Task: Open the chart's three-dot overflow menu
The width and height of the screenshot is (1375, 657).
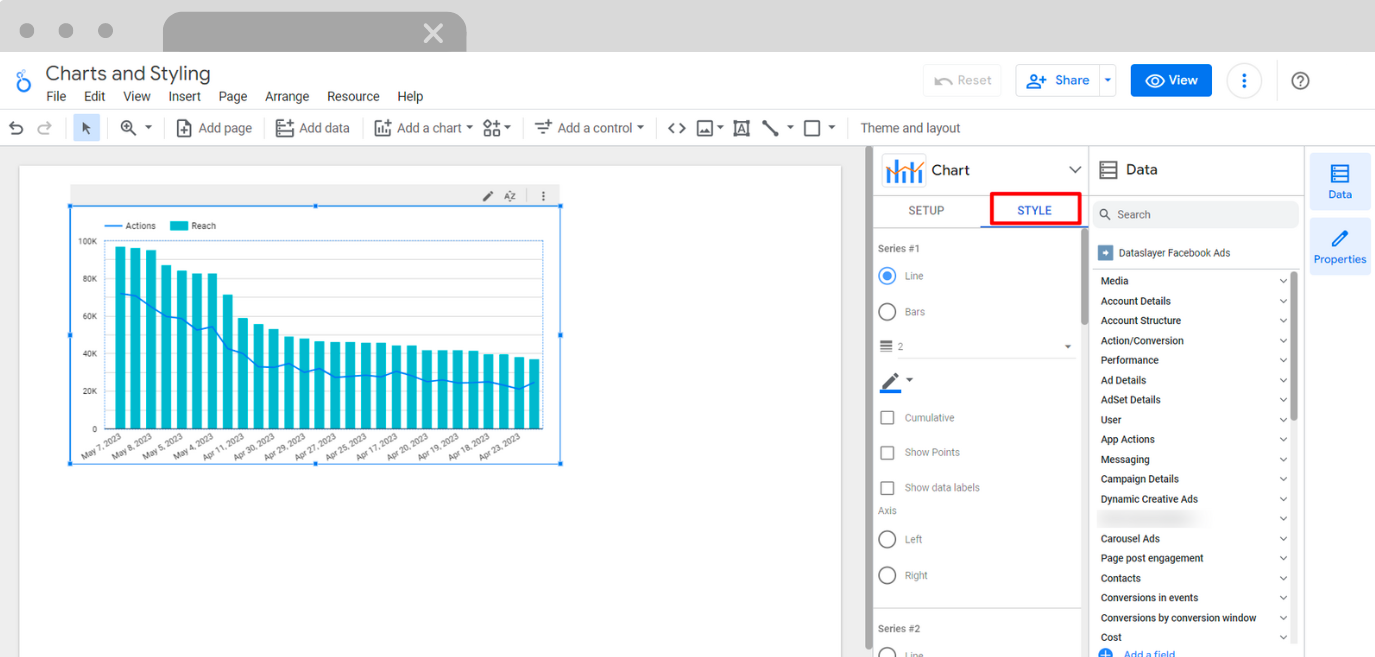Action: point(544,195)
